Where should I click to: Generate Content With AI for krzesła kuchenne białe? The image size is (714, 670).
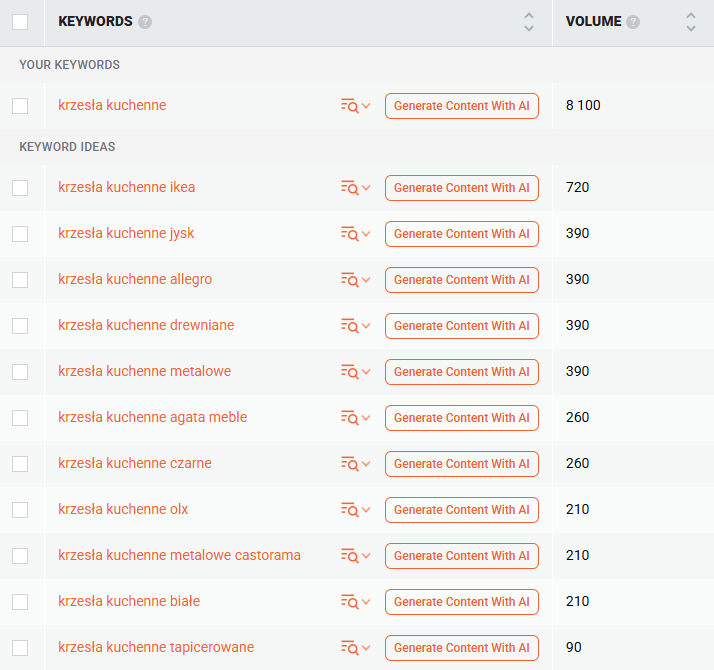(462, 602)
